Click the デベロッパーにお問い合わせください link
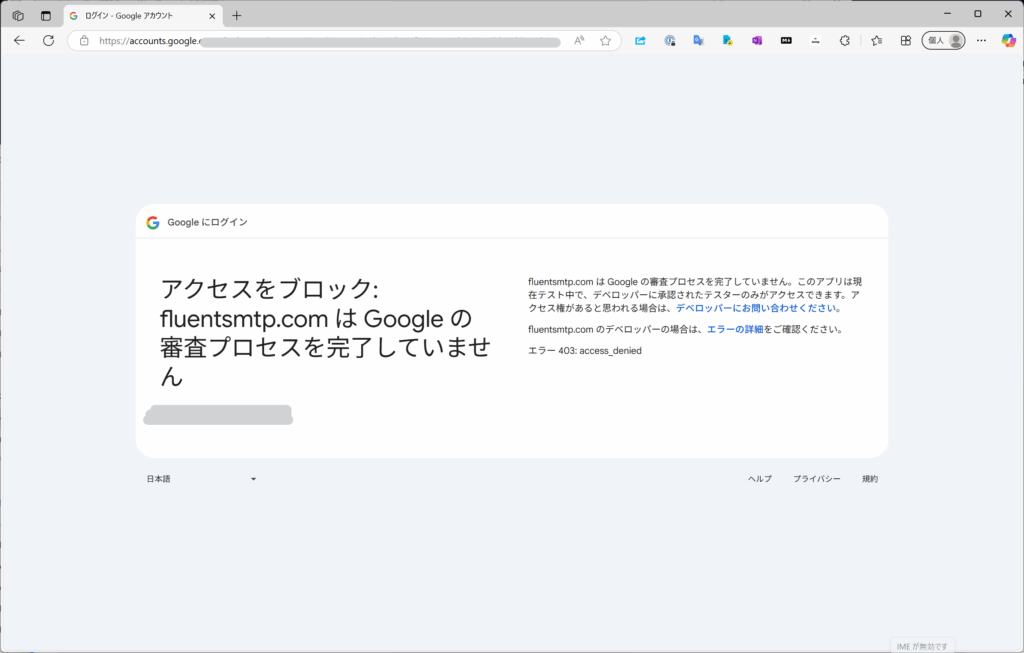This screenshot has width=1024, height=653. tap(756, 308)
